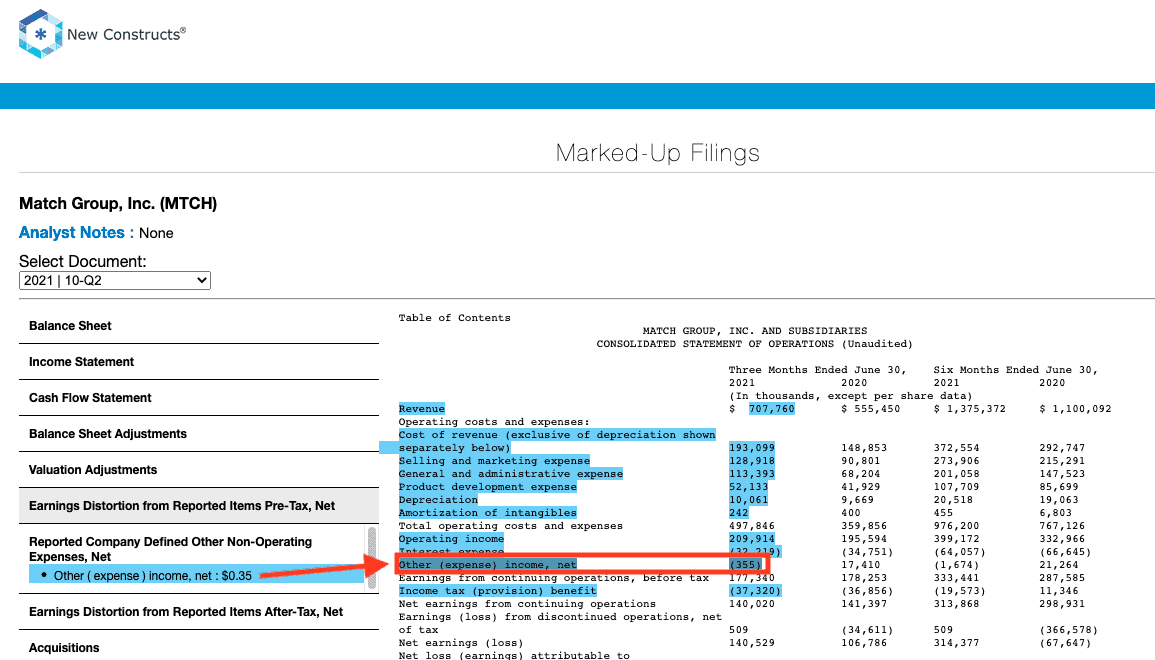Screen dimensions: 1155x660
Task: Open the Cash Flow Statement section
Action: pos(199,398)
